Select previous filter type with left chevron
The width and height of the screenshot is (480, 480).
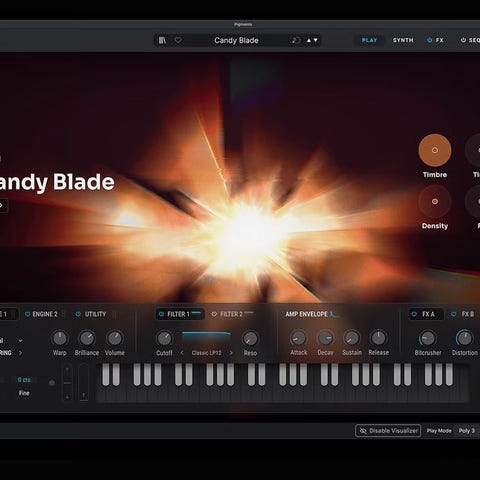(x=182, y=353)
